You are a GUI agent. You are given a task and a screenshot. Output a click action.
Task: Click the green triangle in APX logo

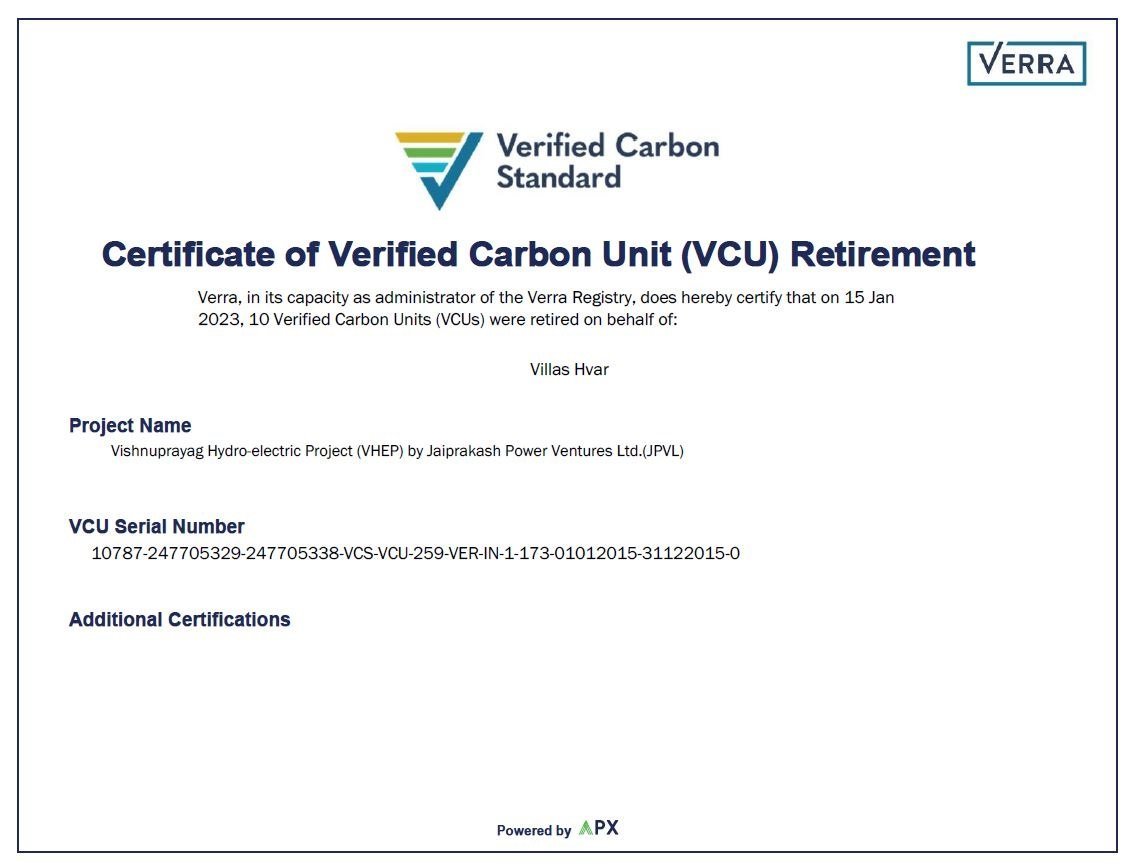(585, 828)
